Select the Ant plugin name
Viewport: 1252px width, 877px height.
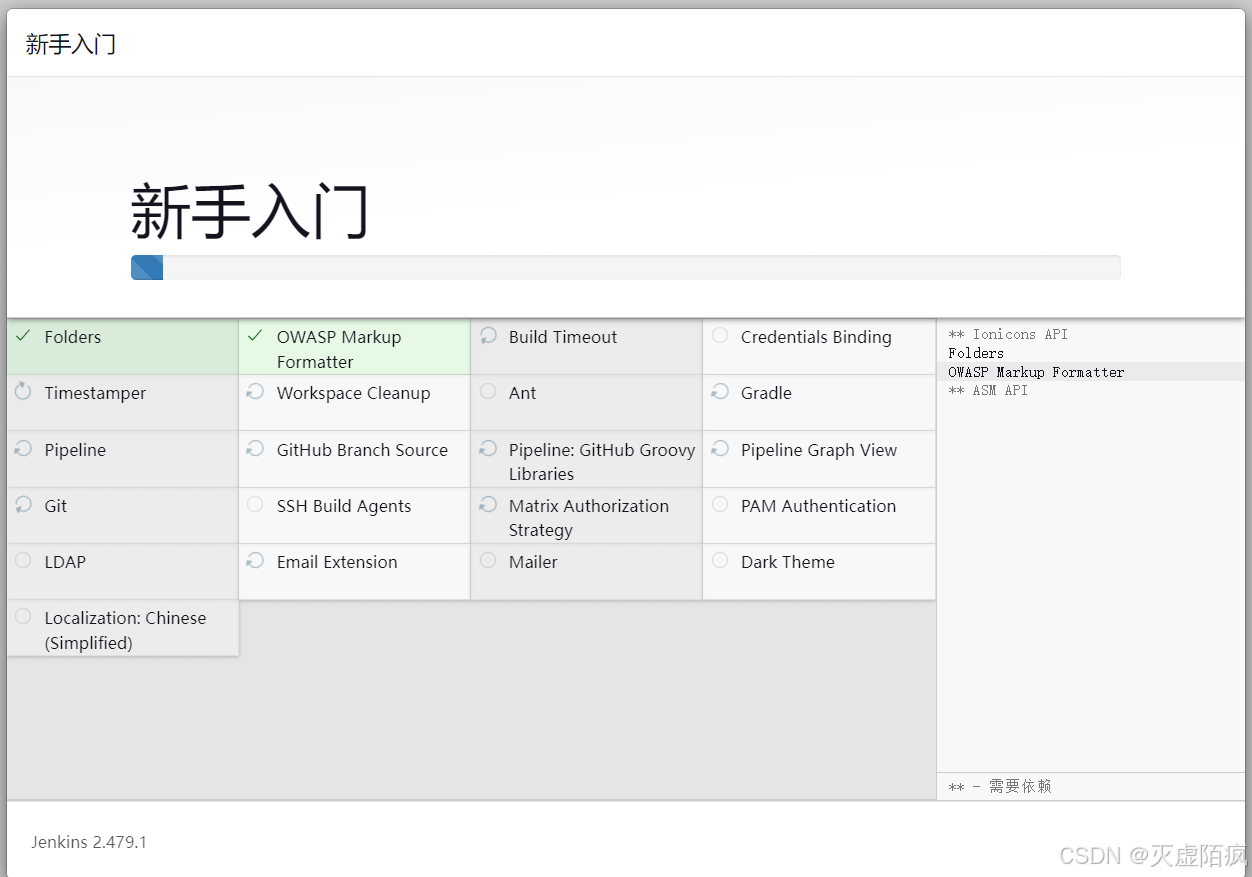(522, 393)
